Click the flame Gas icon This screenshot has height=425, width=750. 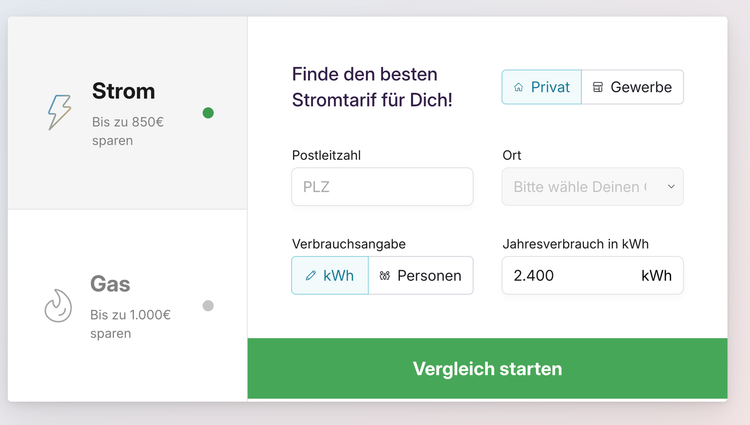[x=58, y=305]
